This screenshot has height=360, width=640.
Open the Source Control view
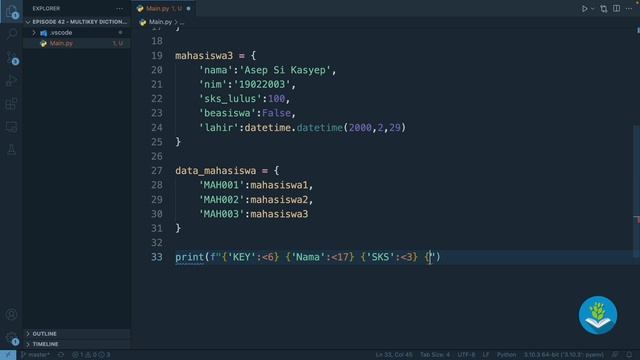click(x=11, y=58)
